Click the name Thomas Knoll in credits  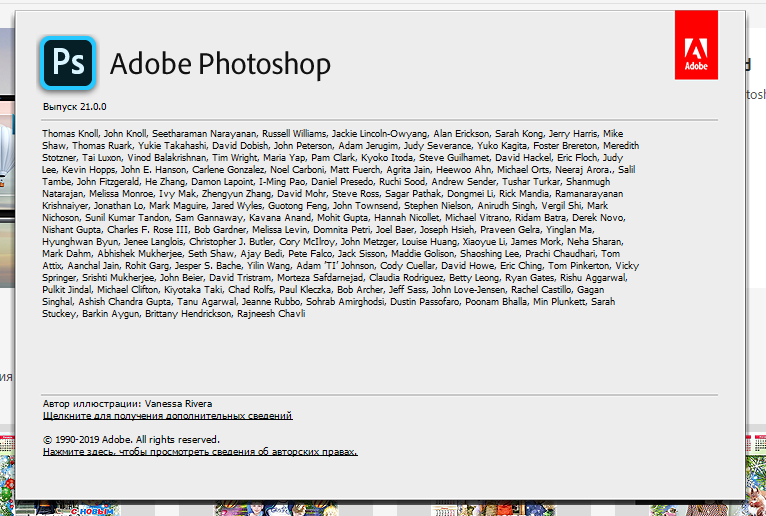coord(70,133)
